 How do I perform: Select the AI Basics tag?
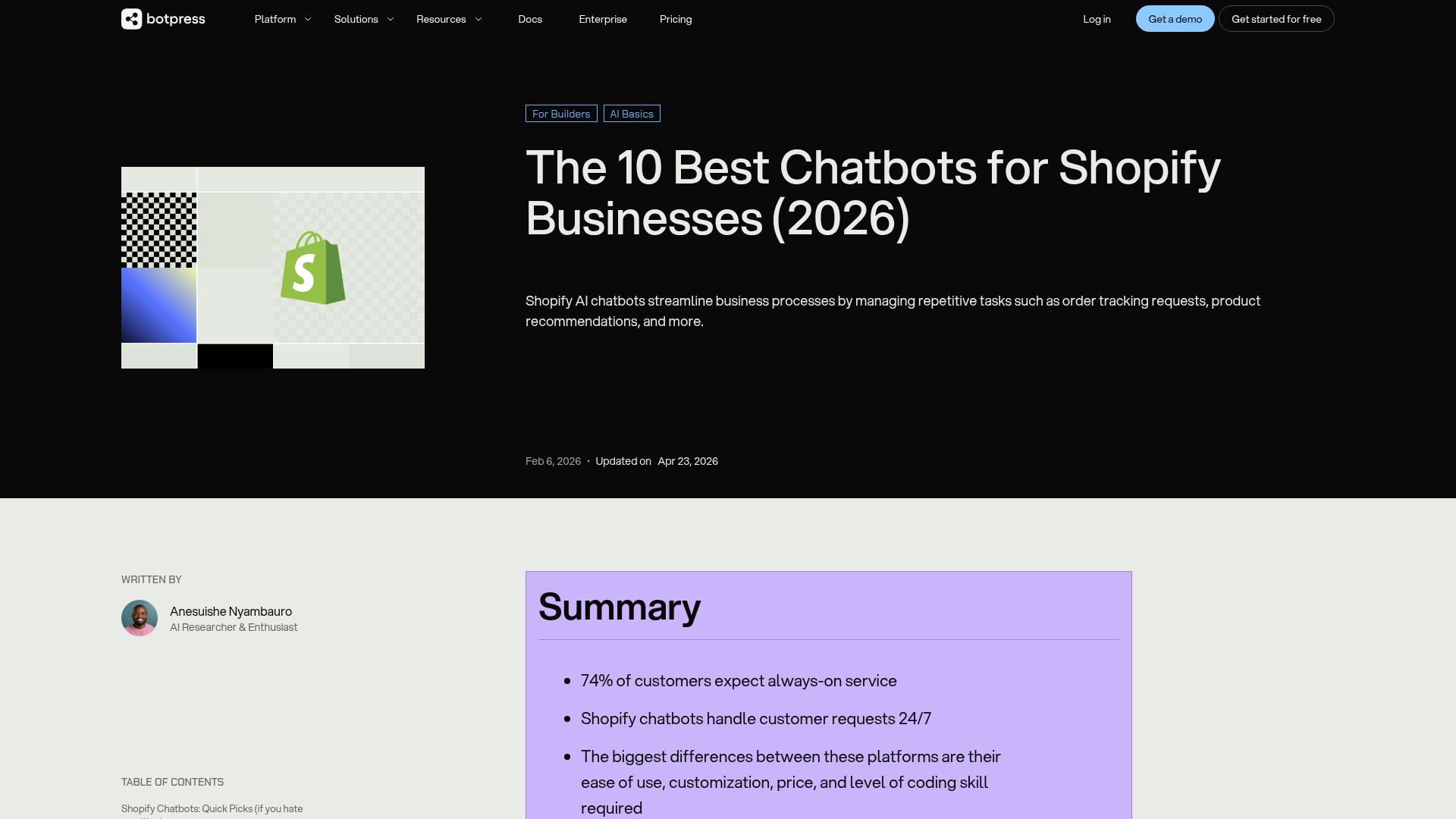click(632, 114)
